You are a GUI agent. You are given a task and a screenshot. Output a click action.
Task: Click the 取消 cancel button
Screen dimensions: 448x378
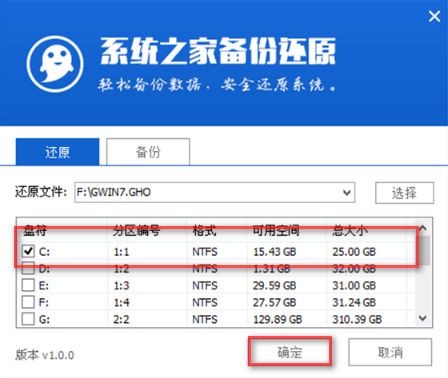[x=390, y=352]
